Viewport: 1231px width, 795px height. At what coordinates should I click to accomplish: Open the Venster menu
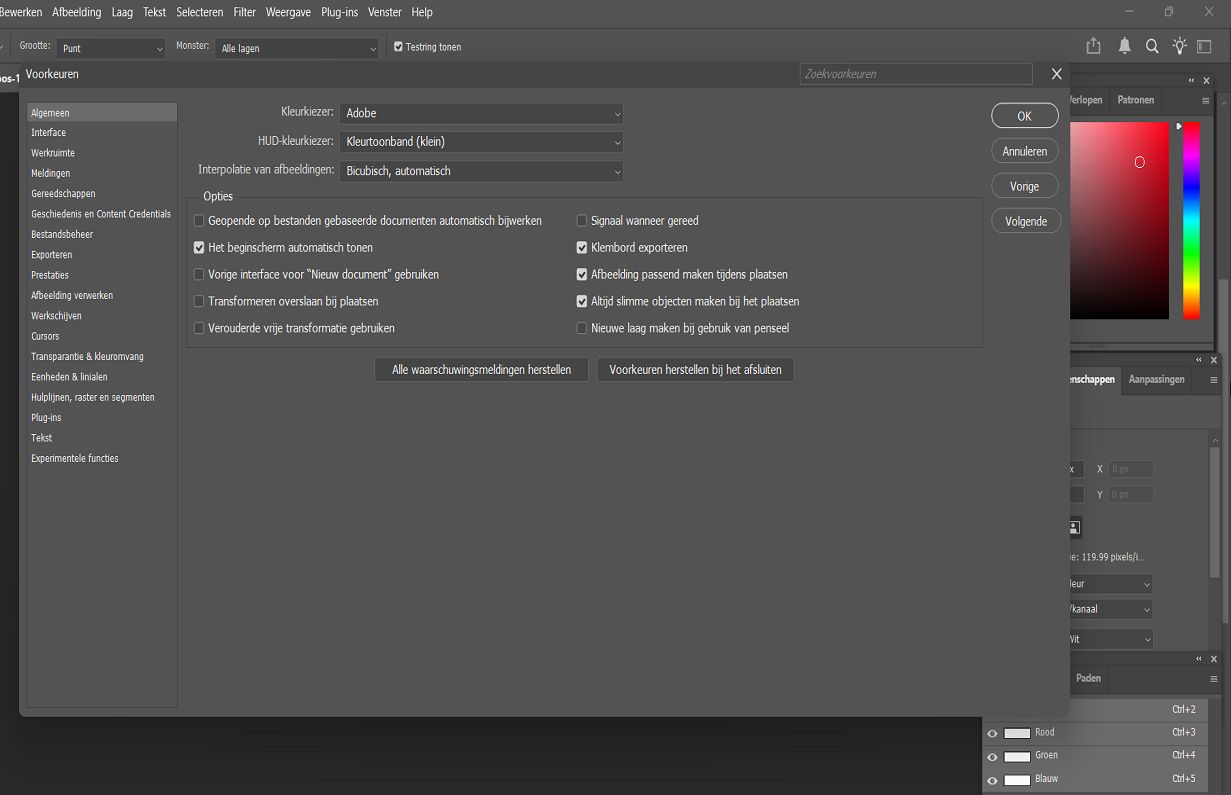[x=385, y=12]
